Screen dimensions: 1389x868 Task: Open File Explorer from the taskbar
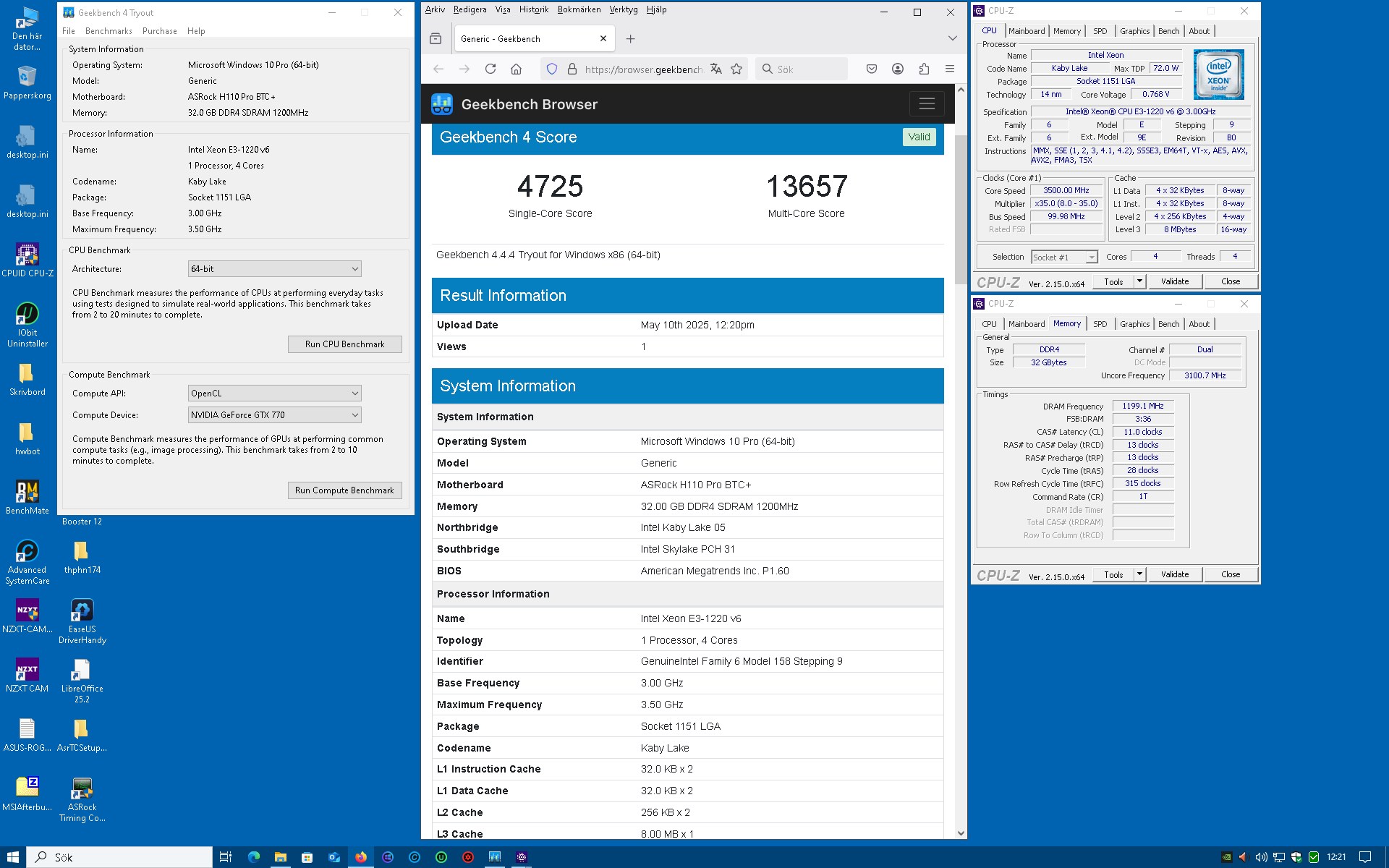coord(281,857)
